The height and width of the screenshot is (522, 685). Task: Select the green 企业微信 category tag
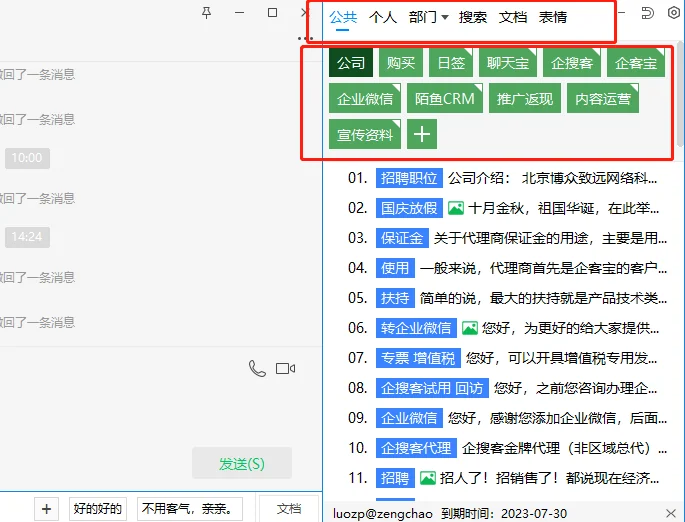[x=365, y=98]
